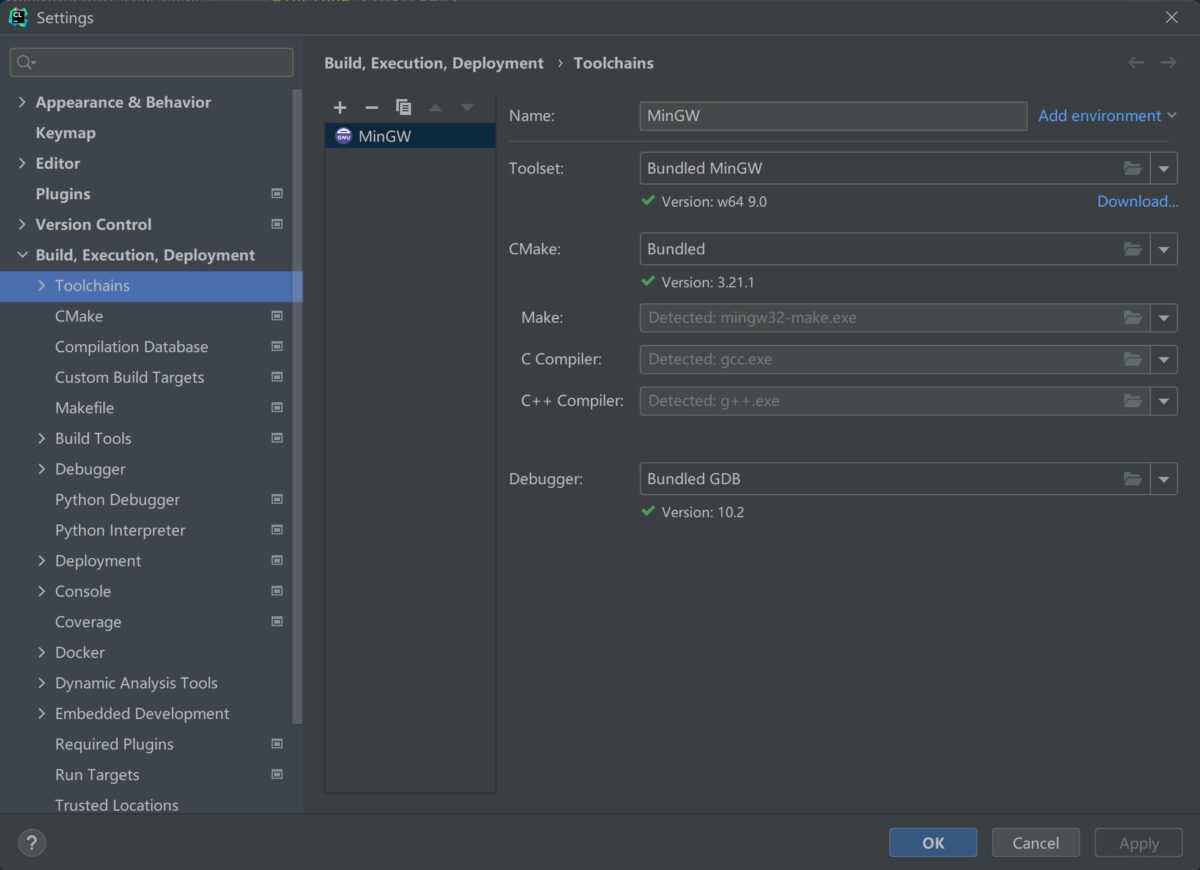Select Plugins in settings sidebar
1200x870 pixels.
tap(63, 194)
